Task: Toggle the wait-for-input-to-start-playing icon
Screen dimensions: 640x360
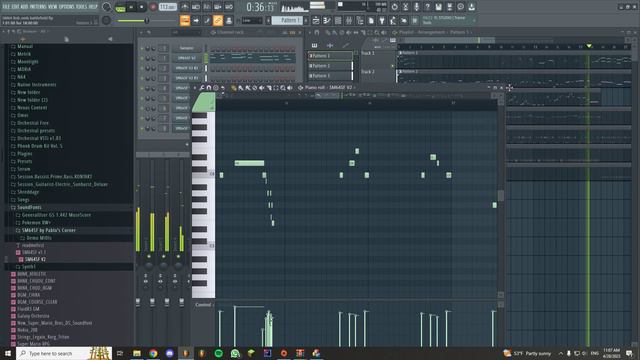Action: click(196, 7)
